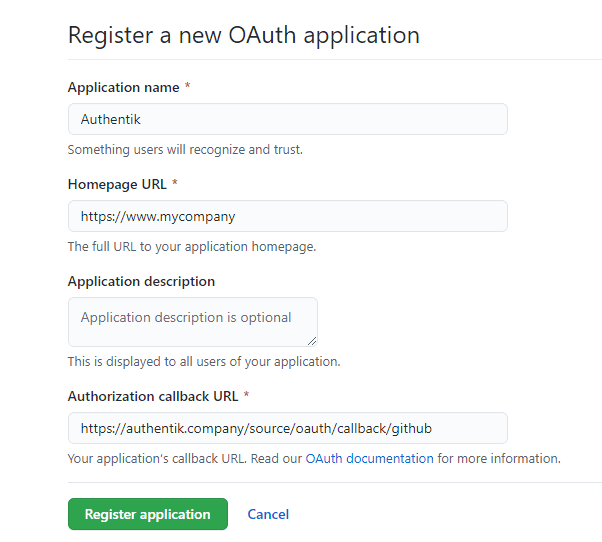Click the 'displayed to all users' hint text
602x542 pixels.
(203, 362)
